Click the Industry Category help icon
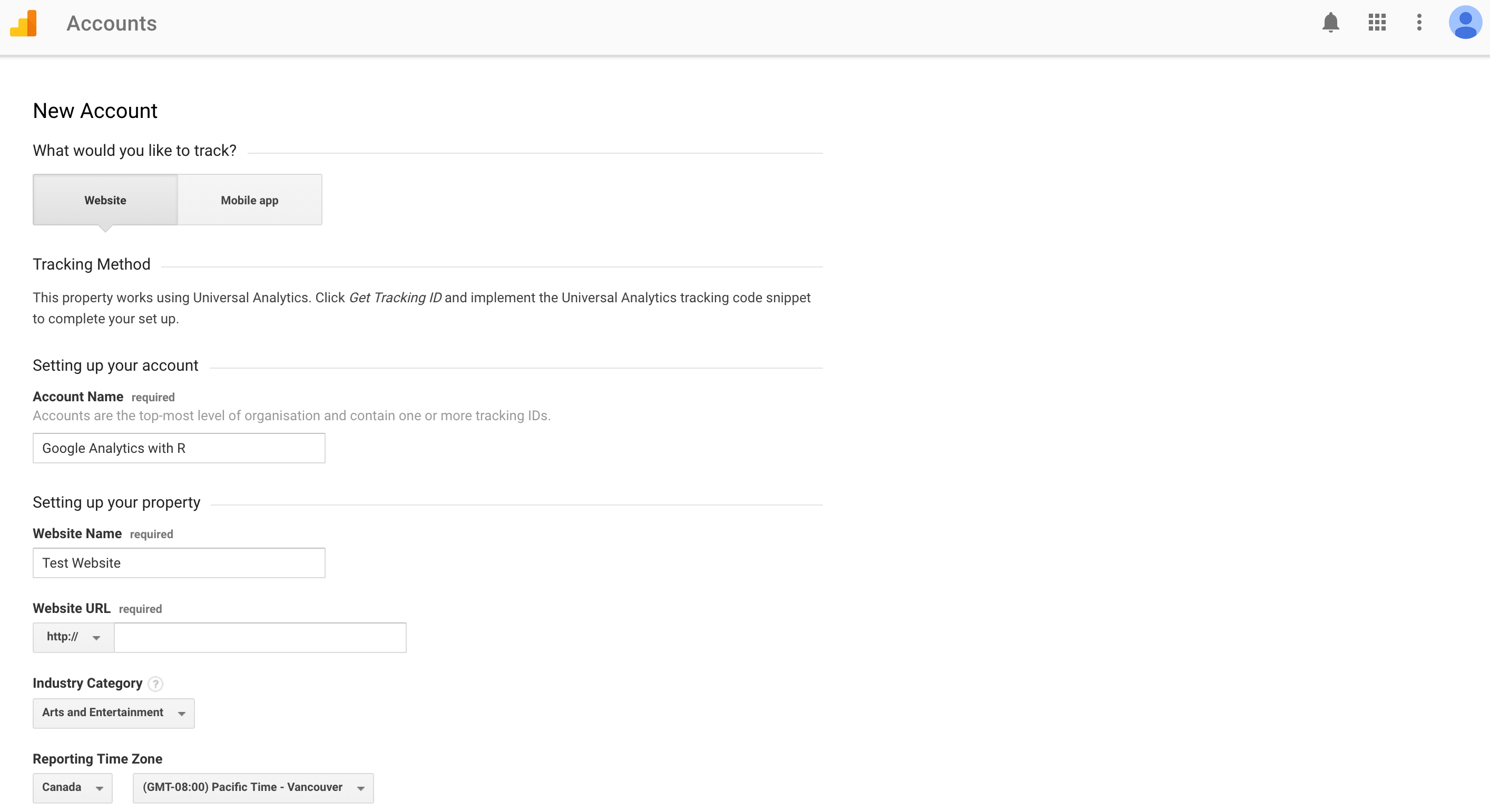 coord(155,684)
